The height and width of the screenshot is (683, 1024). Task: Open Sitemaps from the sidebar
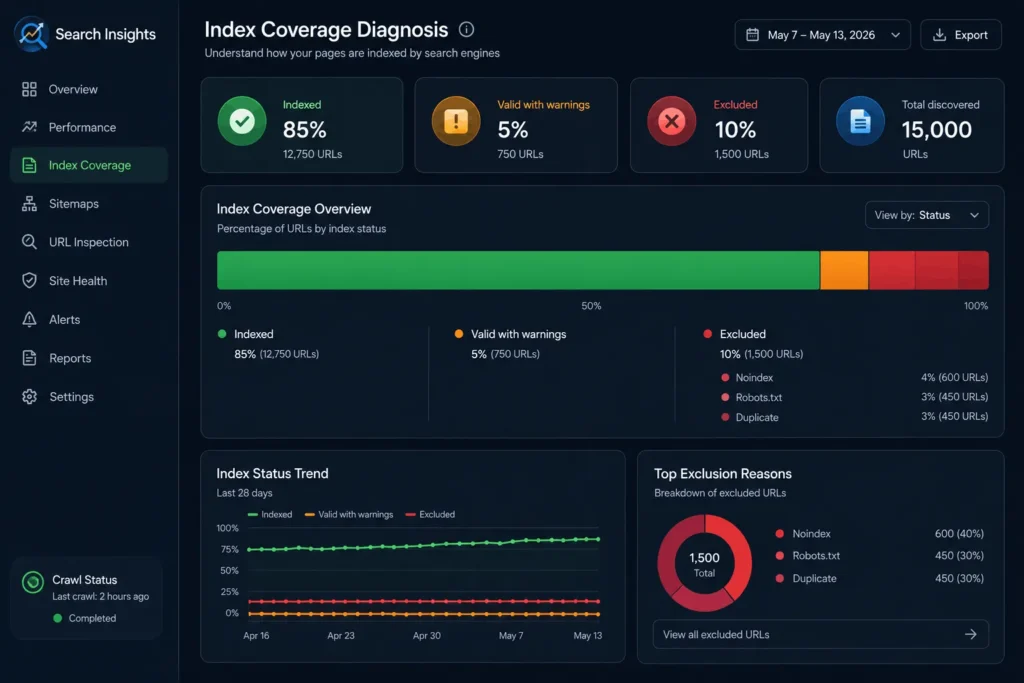[89, 204]
